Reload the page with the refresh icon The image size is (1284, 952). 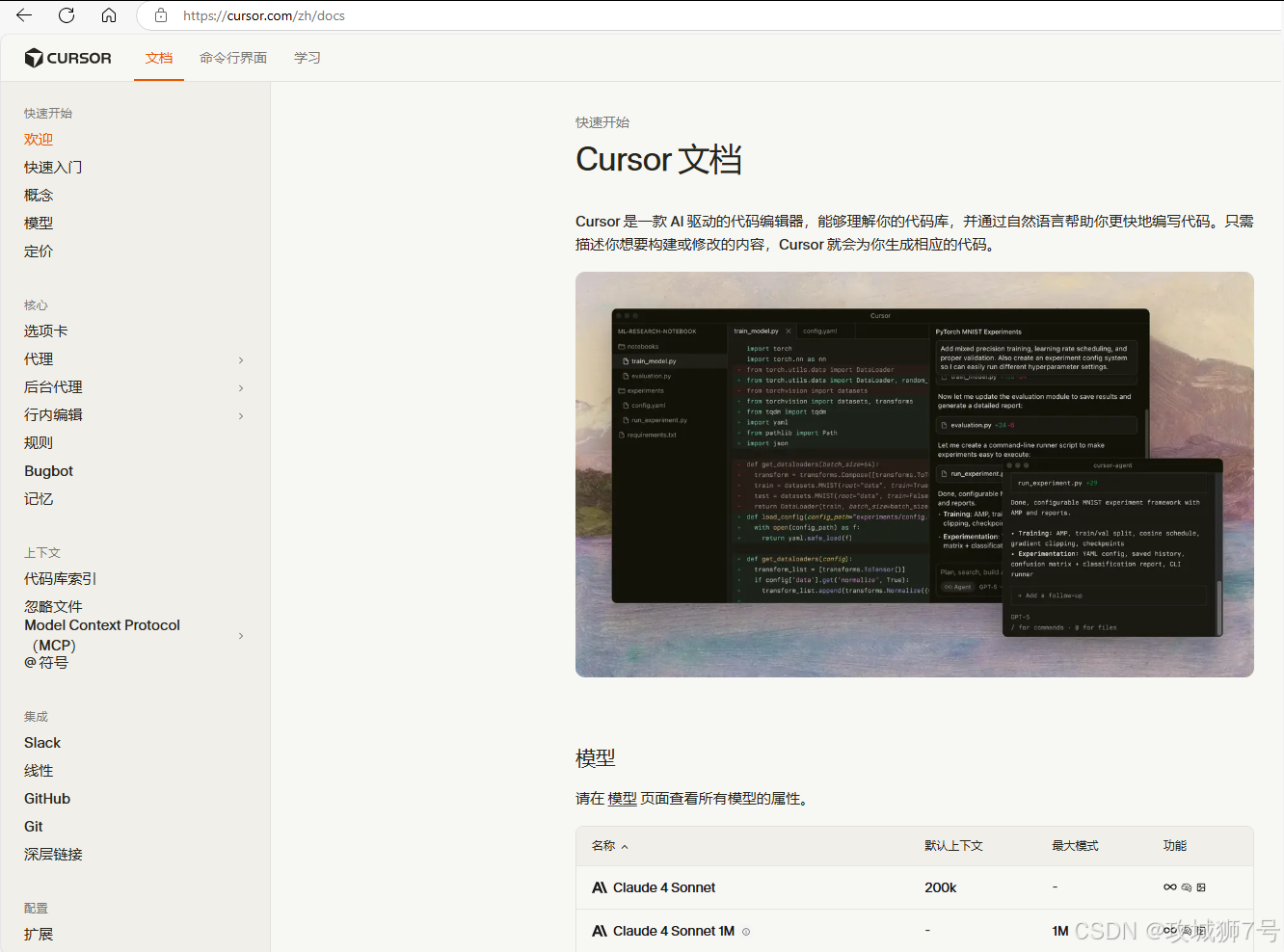(x=67, y=15)
